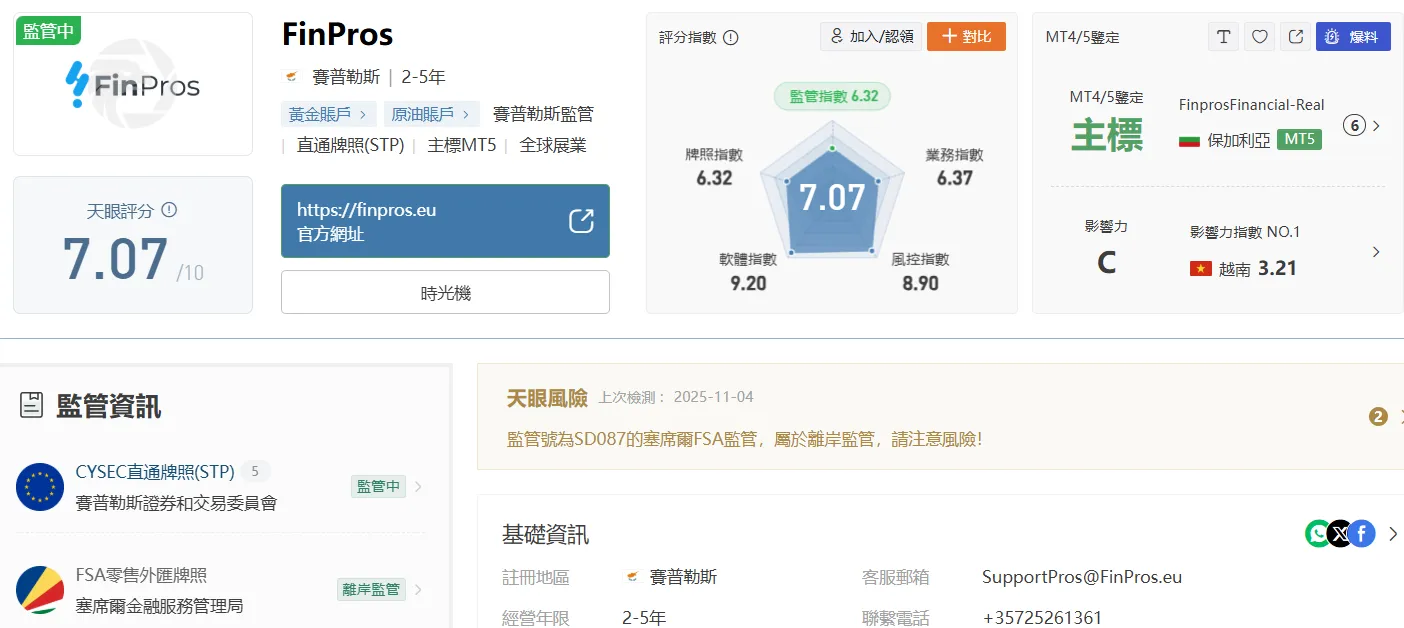Click the 監管指數 6.32 label
Image resolution: width=1404 pixels, height=628 pixels.
pos(833,96)
